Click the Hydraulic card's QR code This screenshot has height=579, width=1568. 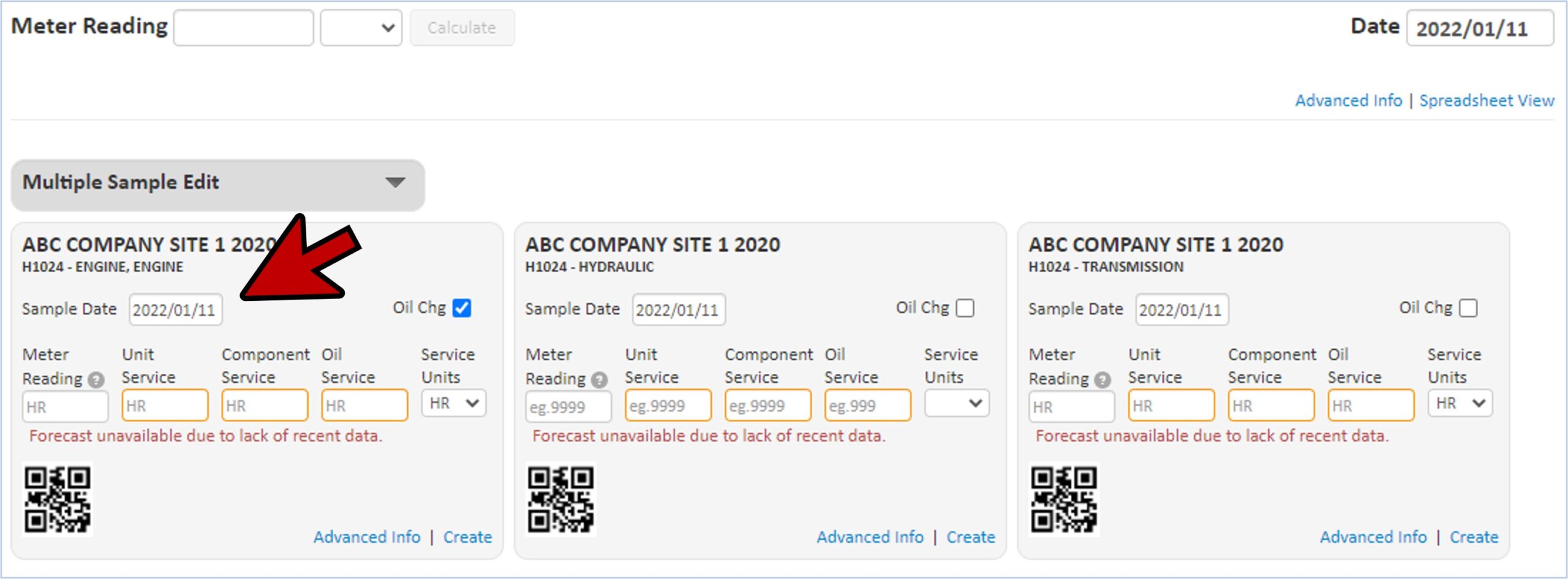coord(560,499)
